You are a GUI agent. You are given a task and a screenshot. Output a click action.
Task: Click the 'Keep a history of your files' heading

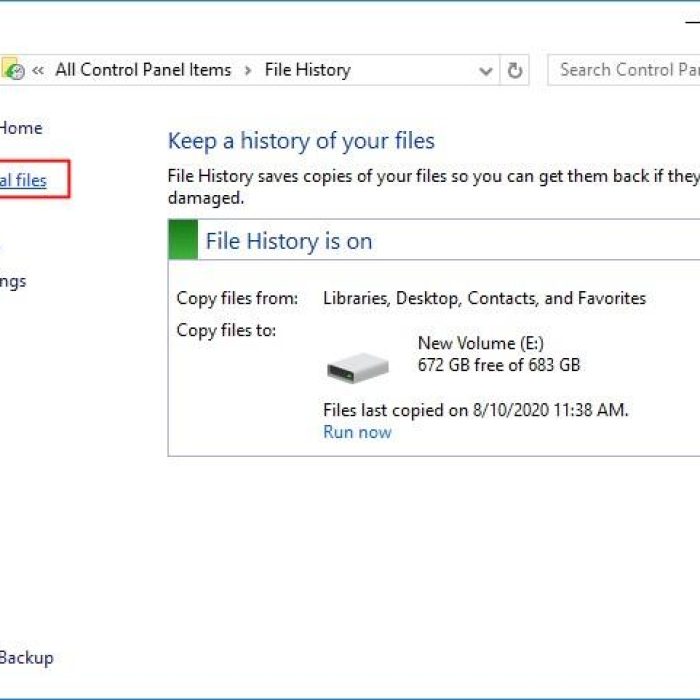pyautogui.click(x=301, y=141)
